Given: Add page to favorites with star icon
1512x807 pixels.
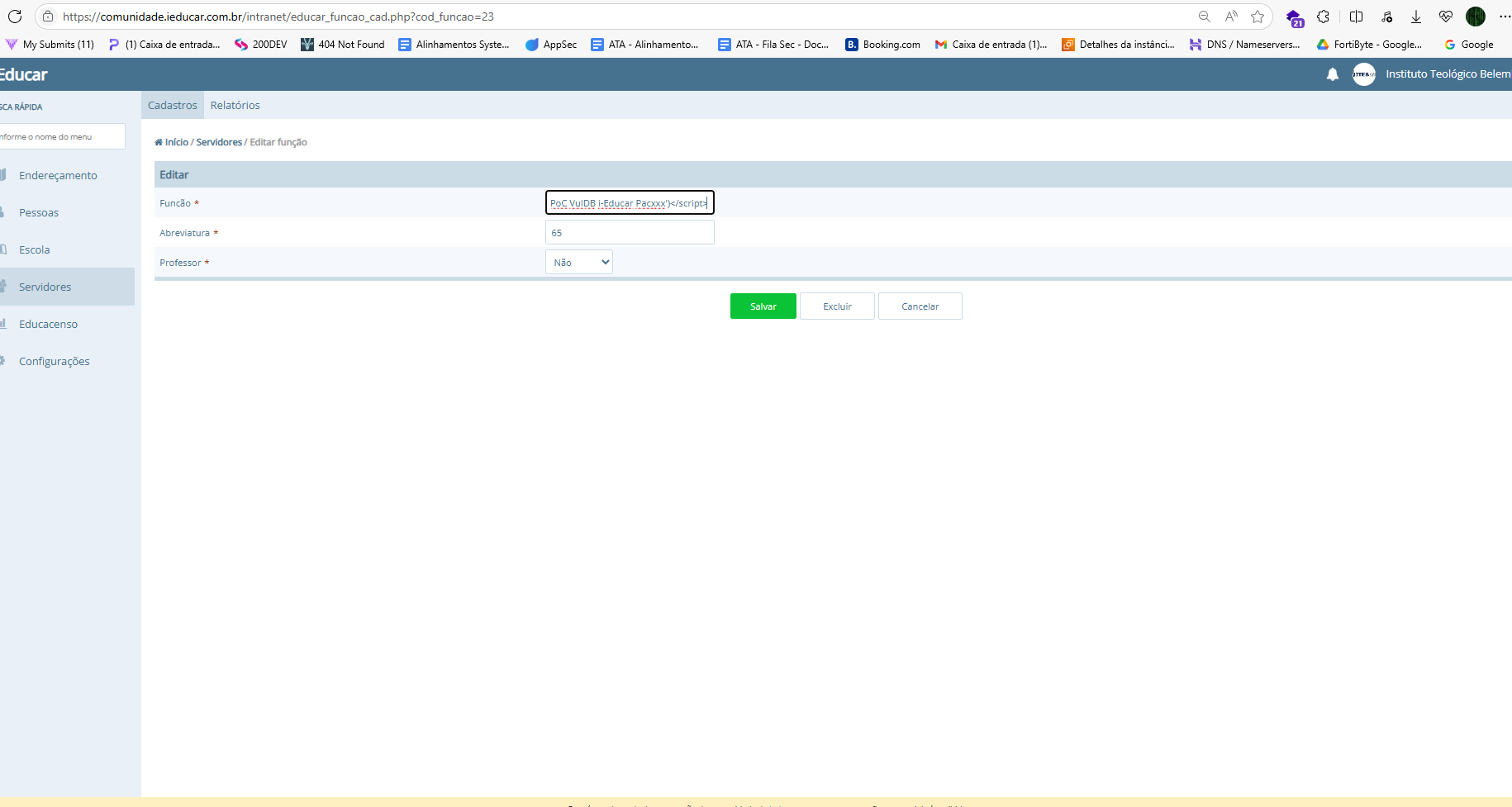Looking at the screenshot, I should (x=1258, y=17).
